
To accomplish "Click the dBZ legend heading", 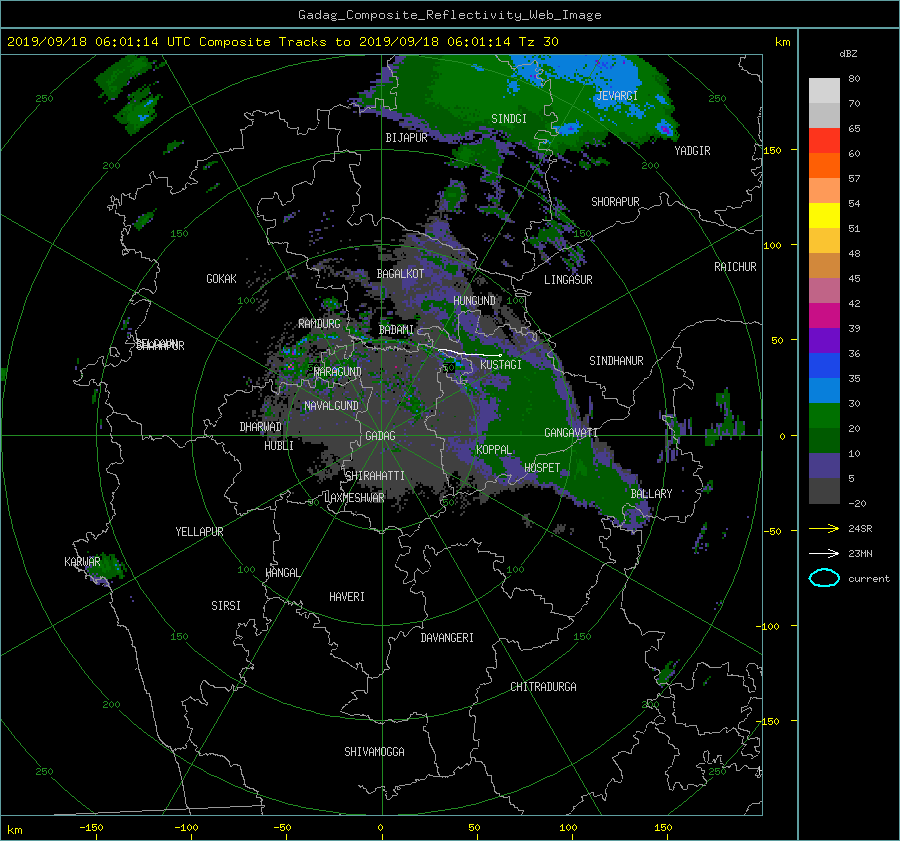I will 848,53.
